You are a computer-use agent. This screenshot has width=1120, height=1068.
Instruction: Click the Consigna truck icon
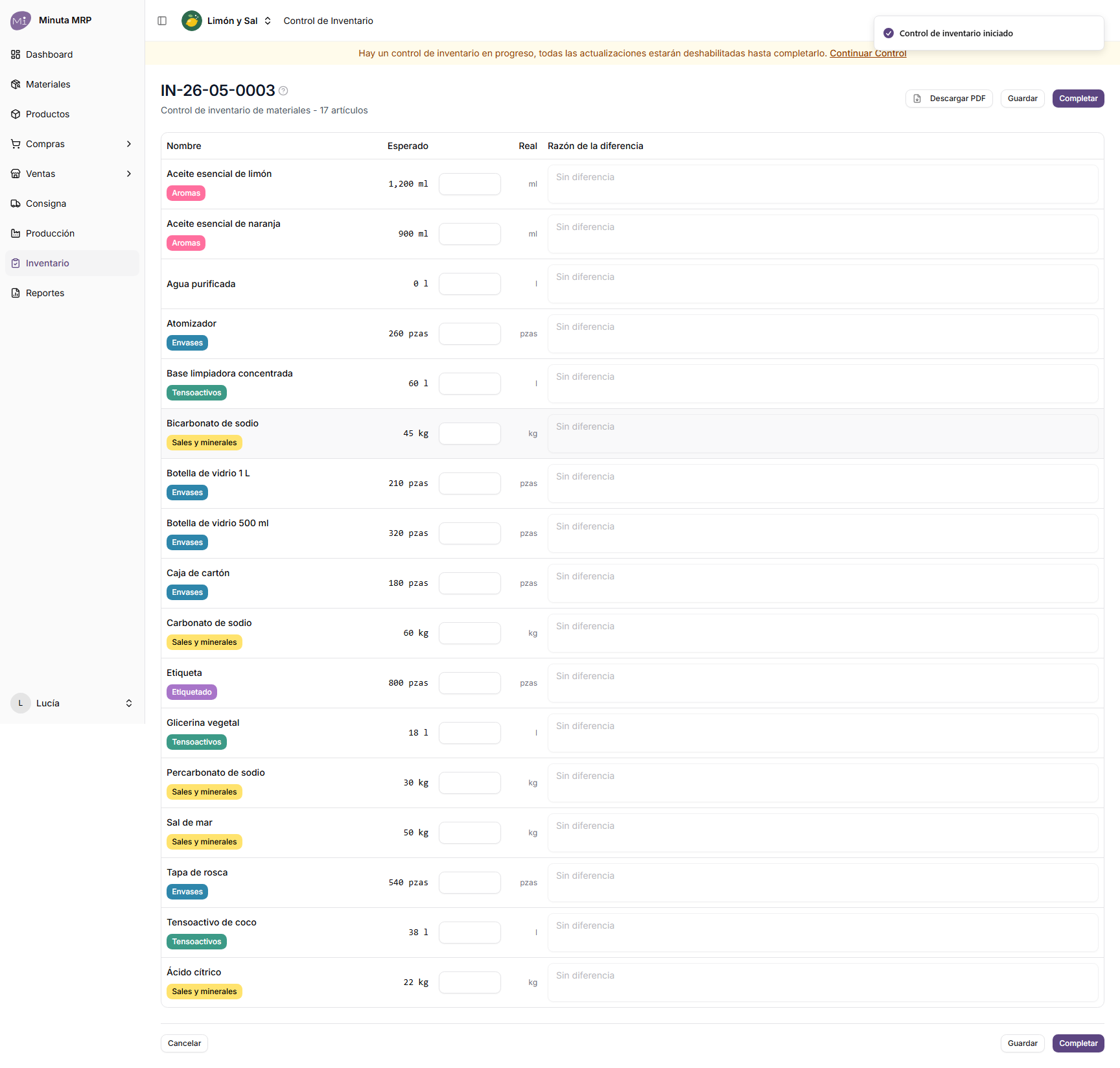click(x=16, y=203)
